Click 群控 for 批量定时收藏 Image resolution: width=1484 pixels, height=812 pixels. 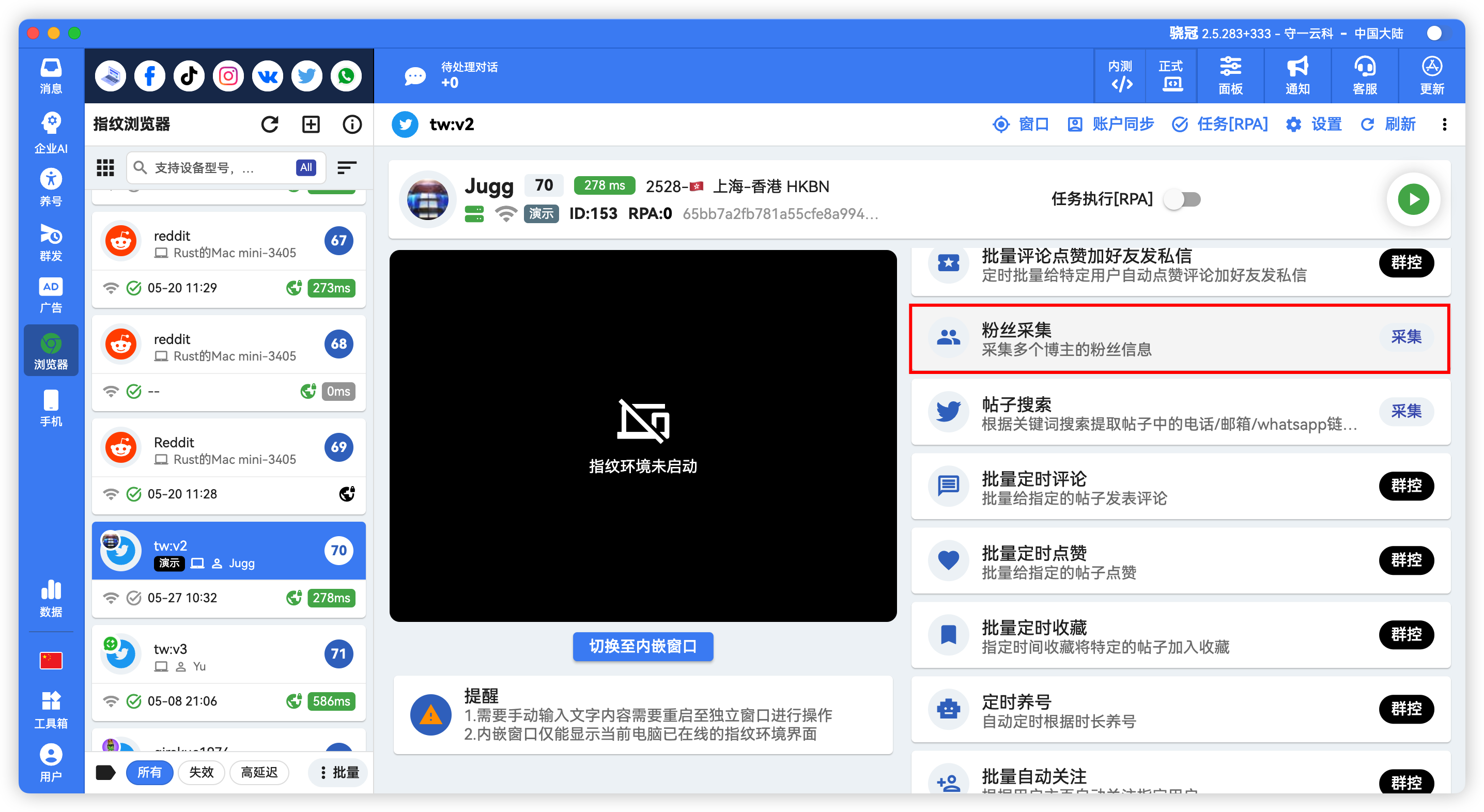coord(1406,634)
